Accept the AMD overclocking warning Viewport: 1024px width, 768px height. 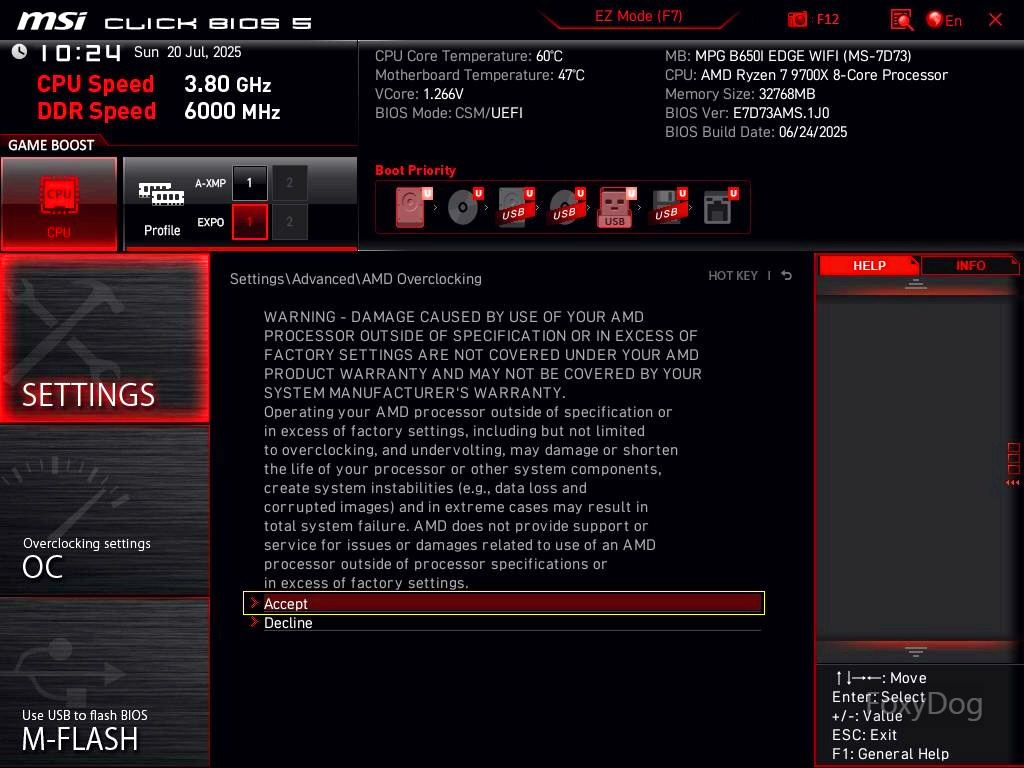click(504, 603)
